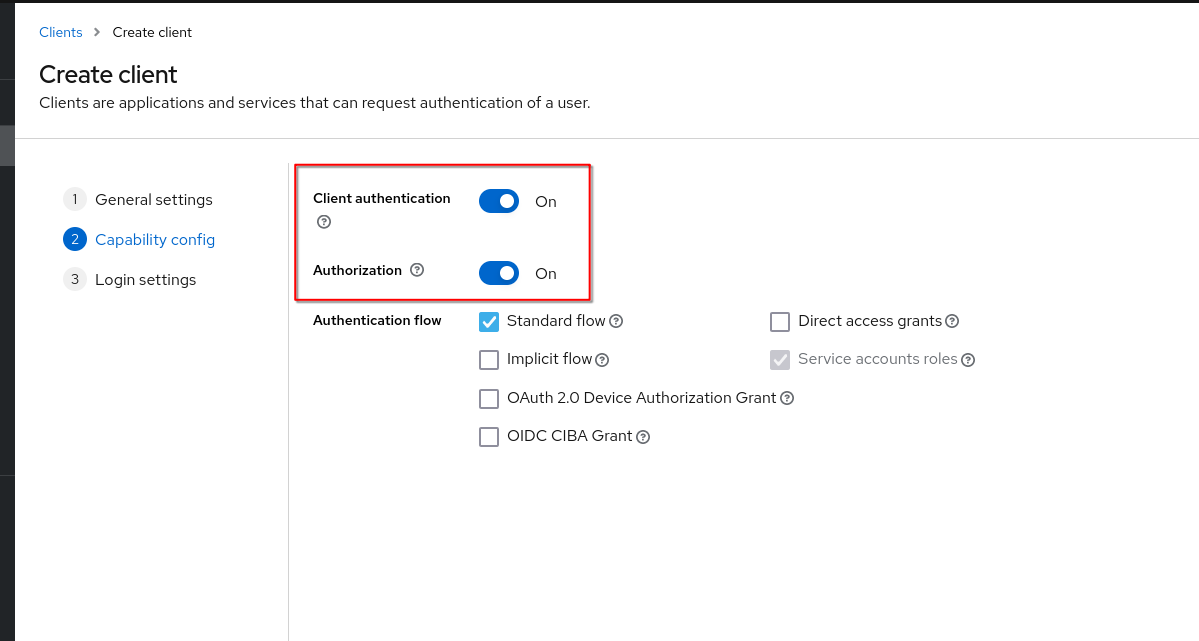Click the Authentication flow label
Screen dimensions: 1199x641
(377, 320)
